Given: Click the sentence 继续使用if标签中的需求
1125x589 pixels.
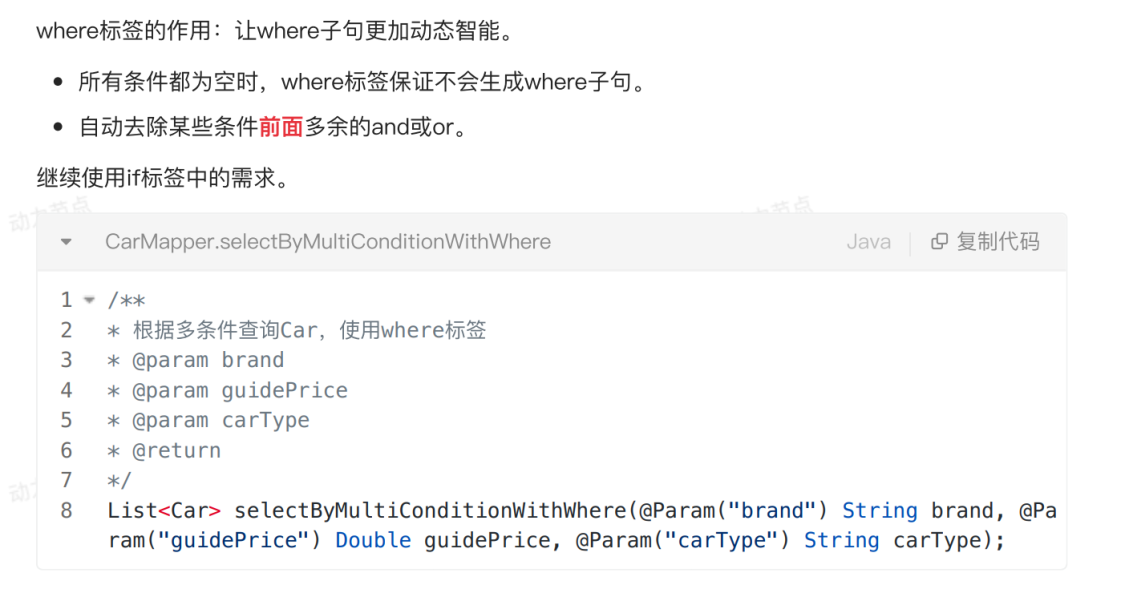Looking at the screenshot, I should click(x=163, y=177).
